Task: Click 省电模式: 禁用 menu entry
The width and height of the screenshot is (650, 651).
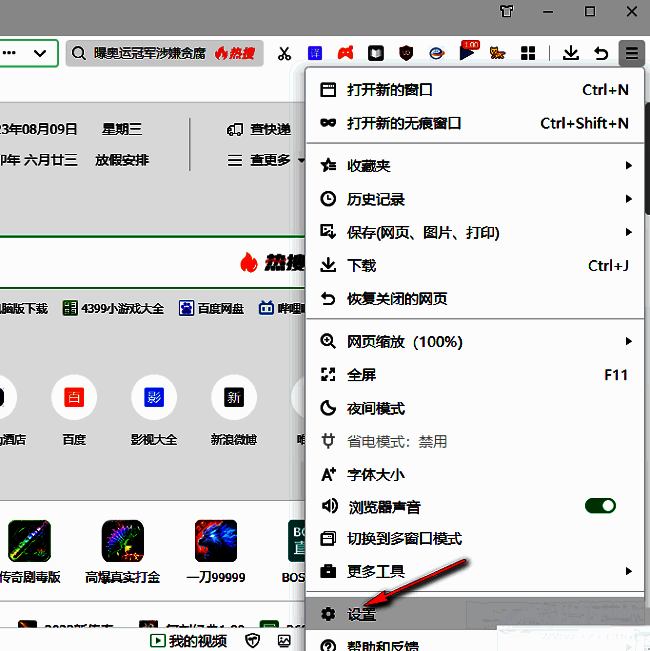Action: tap(475, 441)
